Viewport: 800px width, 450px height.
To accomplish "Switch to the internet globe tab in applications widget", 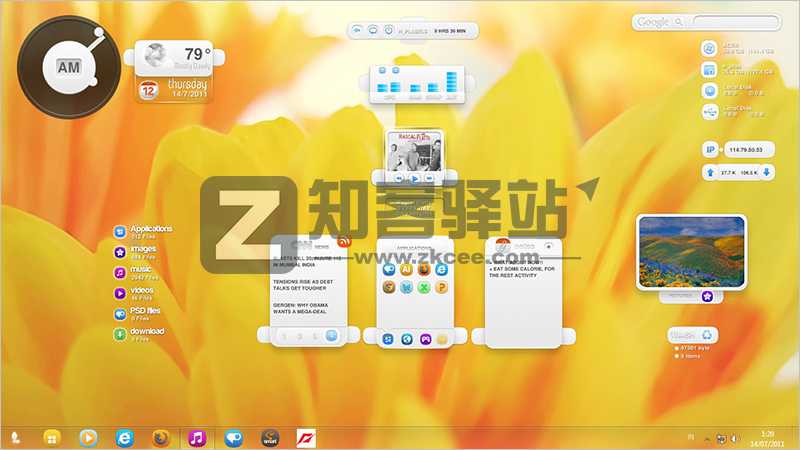I will [x=407, y=339].
